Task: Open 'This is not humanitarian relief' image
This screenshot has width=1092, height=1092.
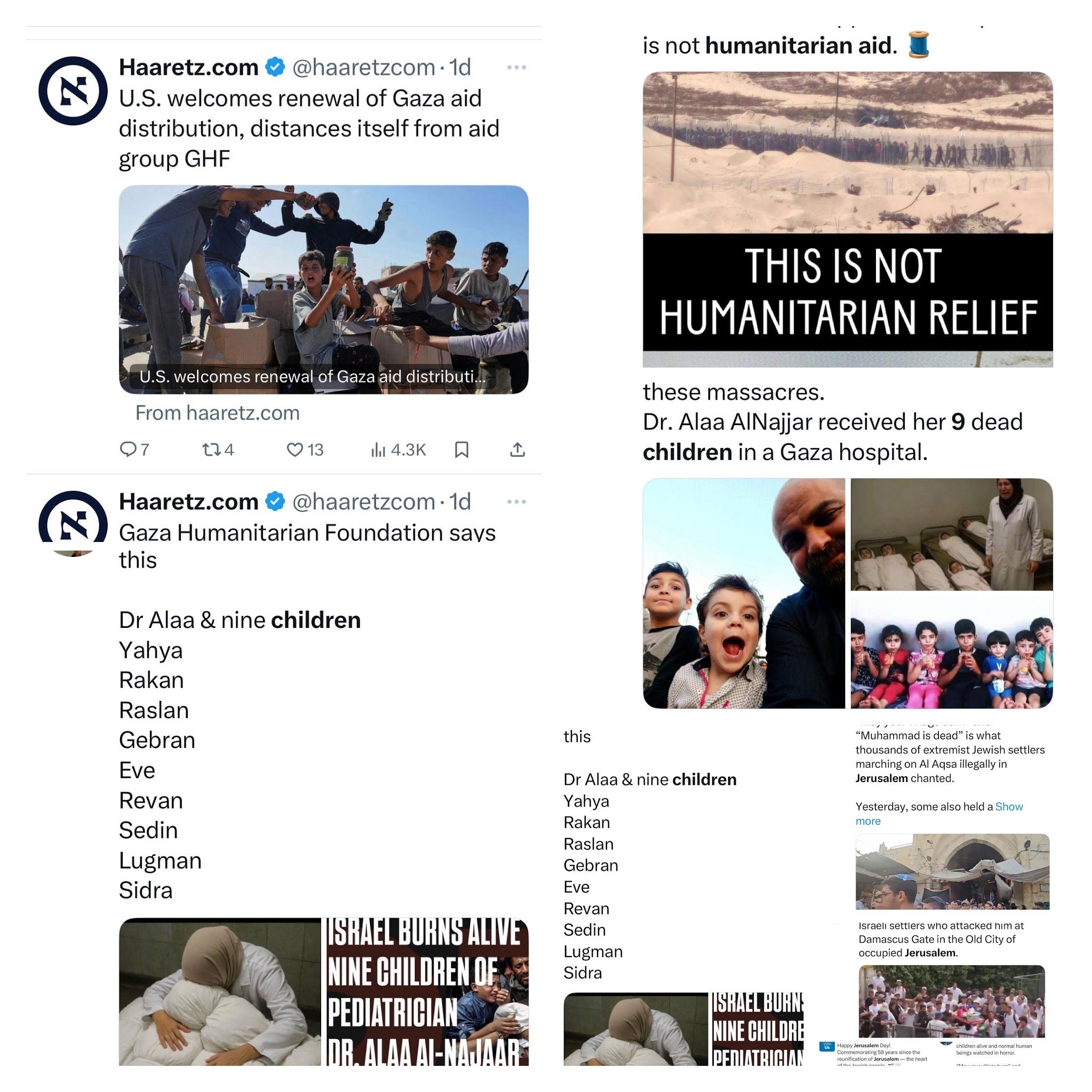Action: [848, 219]
